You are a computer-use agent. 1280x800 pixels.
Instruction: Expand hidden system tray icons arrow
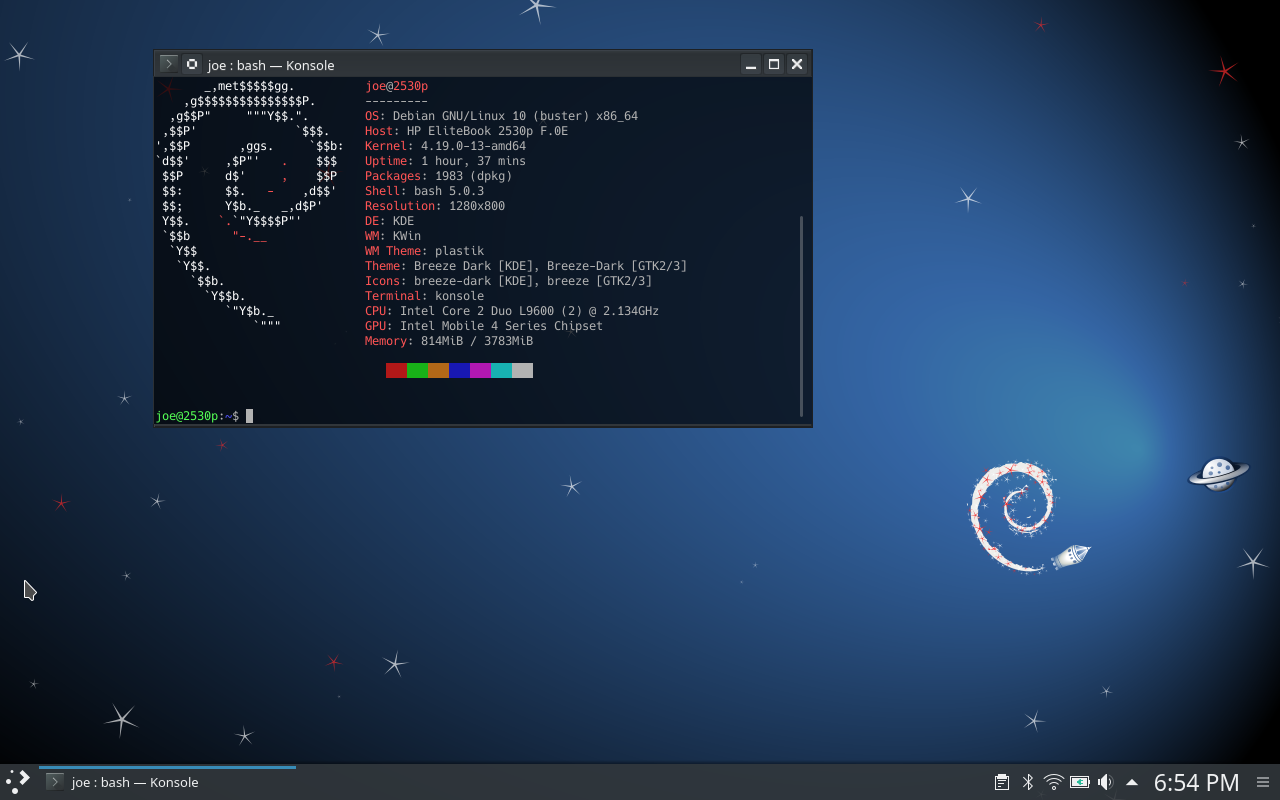tap(1132, 782)
